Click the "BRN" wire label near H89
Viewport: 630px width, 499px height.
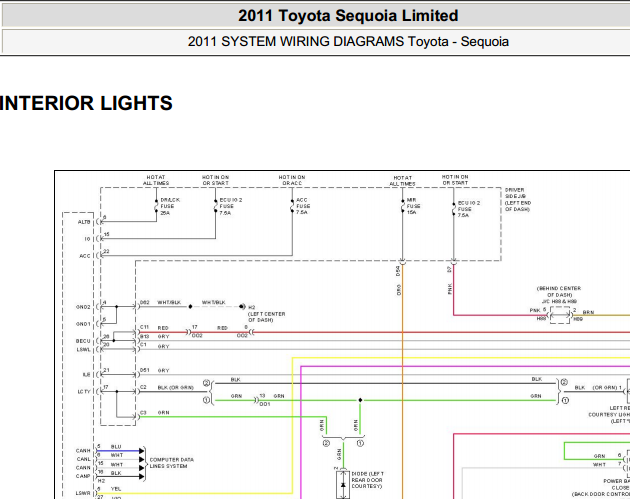coord(589,312)
